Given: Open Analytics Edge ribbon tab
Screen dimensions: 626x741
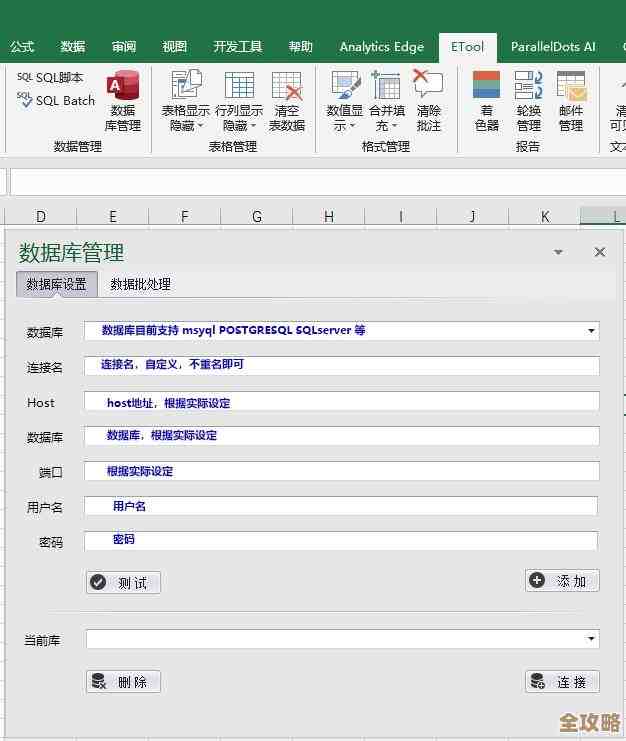Looking at the screenshot, I should (x=381, y=47).
